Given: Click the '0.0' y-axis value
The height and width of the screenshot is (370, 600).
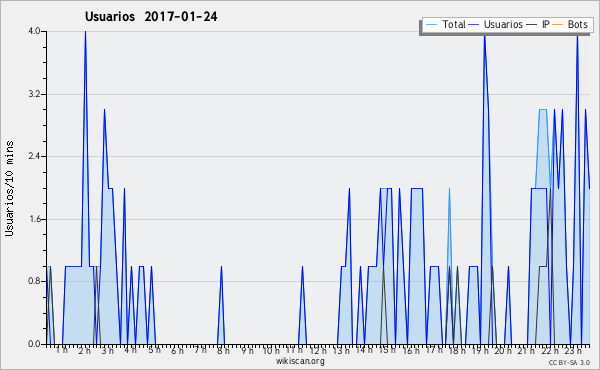Looking at the screenshot, I should [x=34, y=344].
